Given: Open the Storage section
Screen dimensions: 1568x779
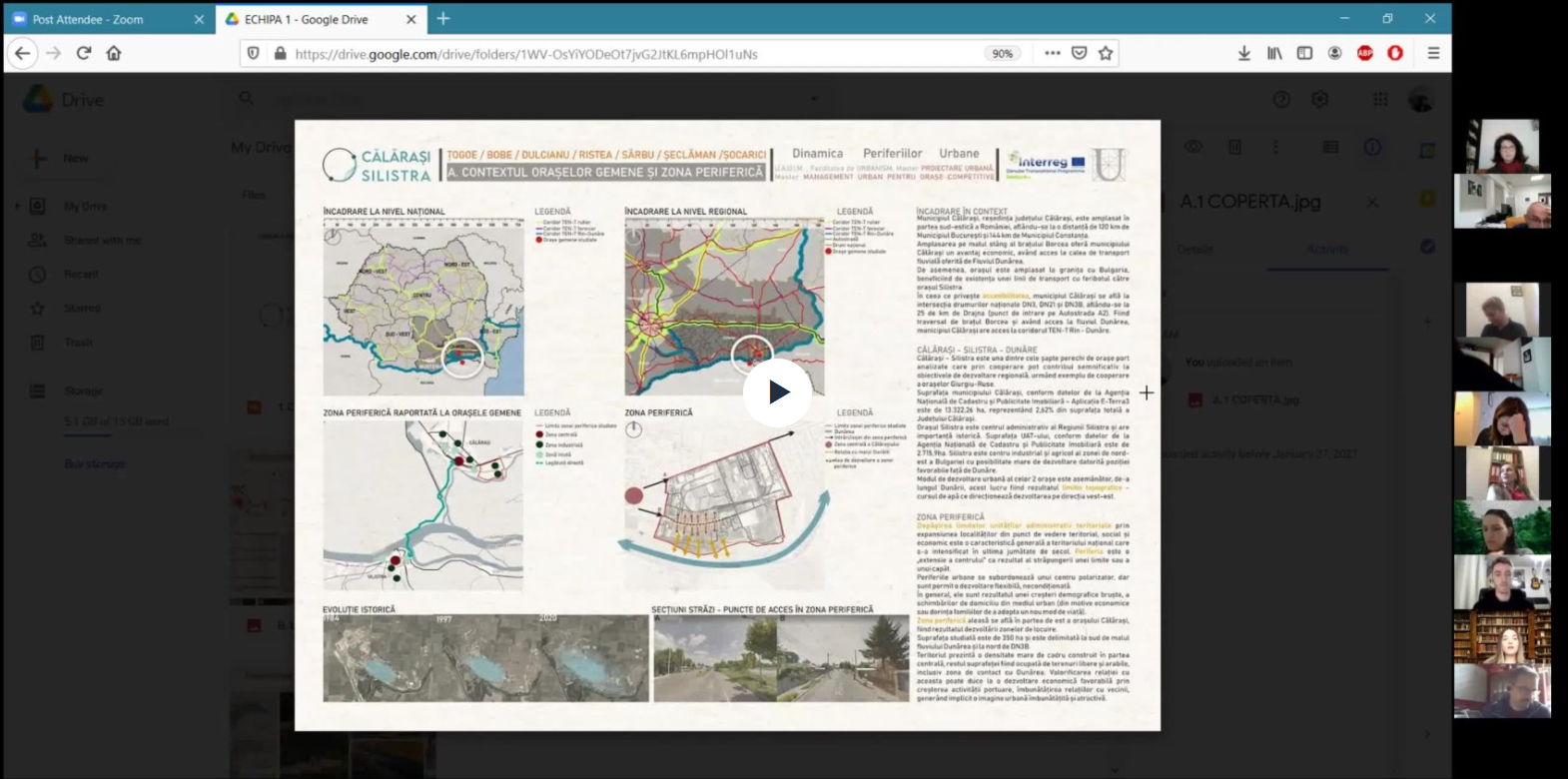Looking at the screenshot, I should [83, 390].
